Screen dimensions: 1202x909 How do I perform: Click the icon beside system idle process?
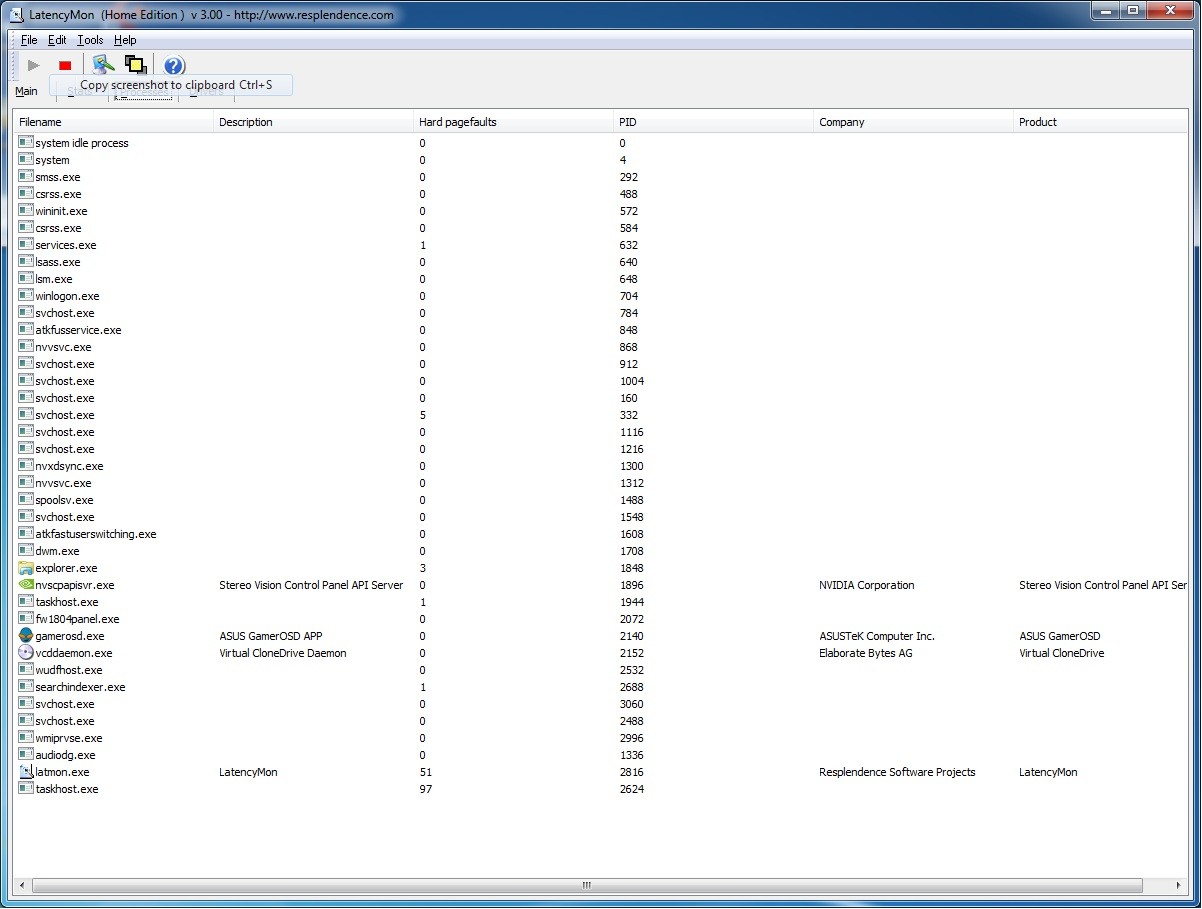[26, 143]
